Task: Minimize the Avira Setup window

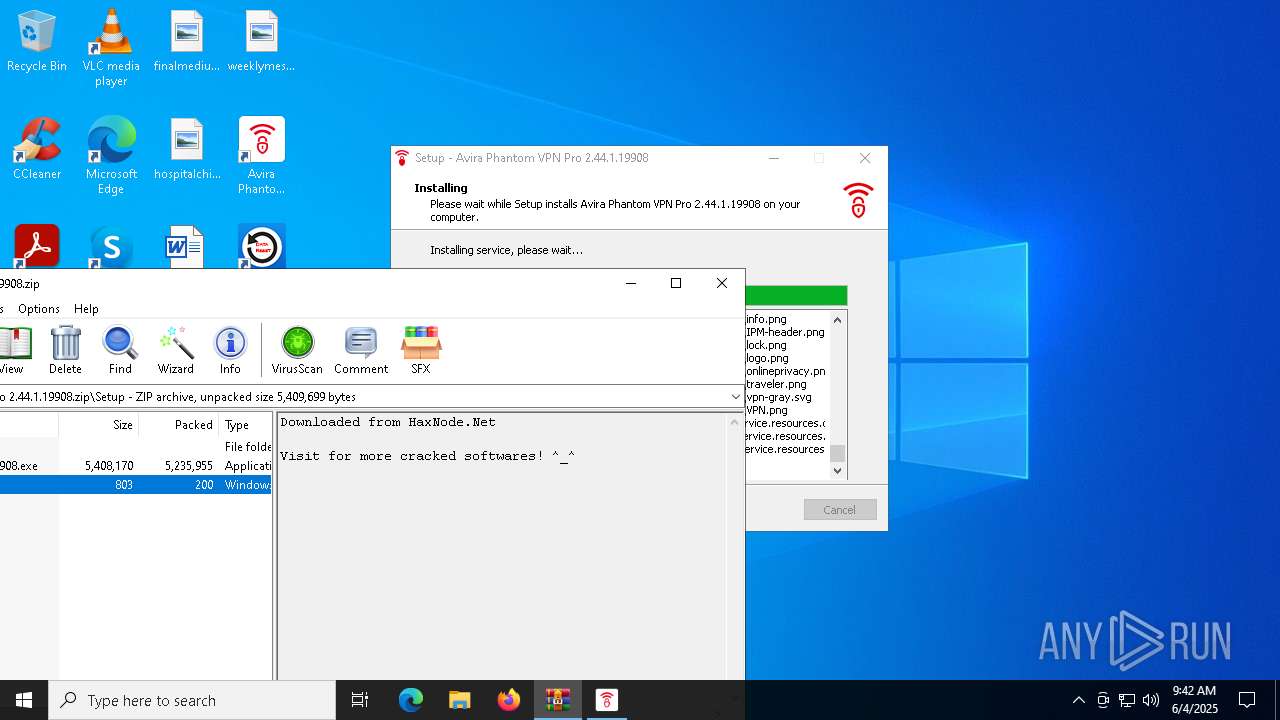Action: pyautogui.click(x=773, y=158)
